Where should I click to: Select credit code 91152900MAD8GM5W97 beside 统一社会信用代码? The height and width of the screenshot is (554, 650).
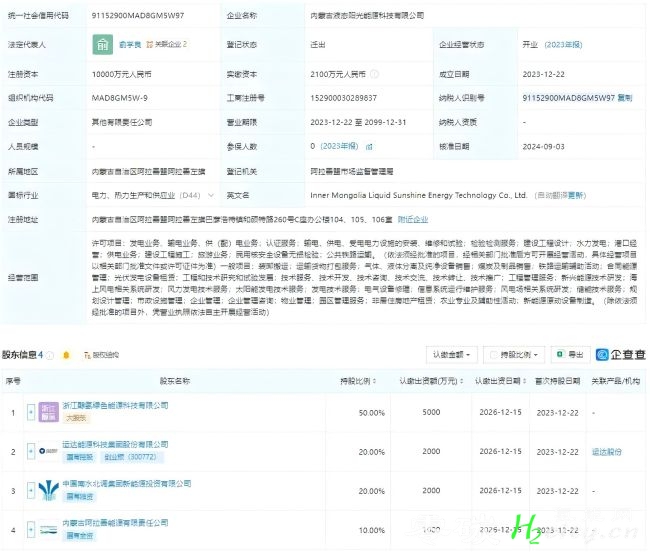coord(138,16)
